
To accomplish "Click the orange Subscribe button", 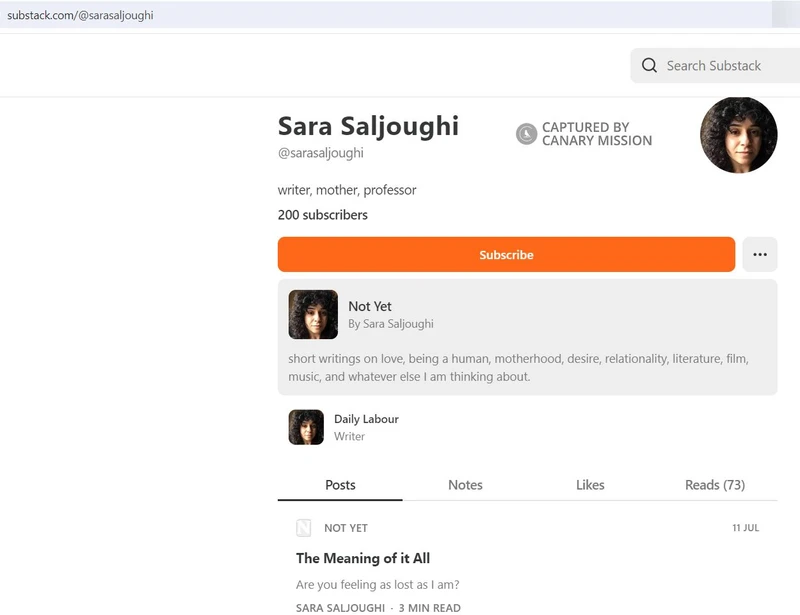I will (506, 254).
